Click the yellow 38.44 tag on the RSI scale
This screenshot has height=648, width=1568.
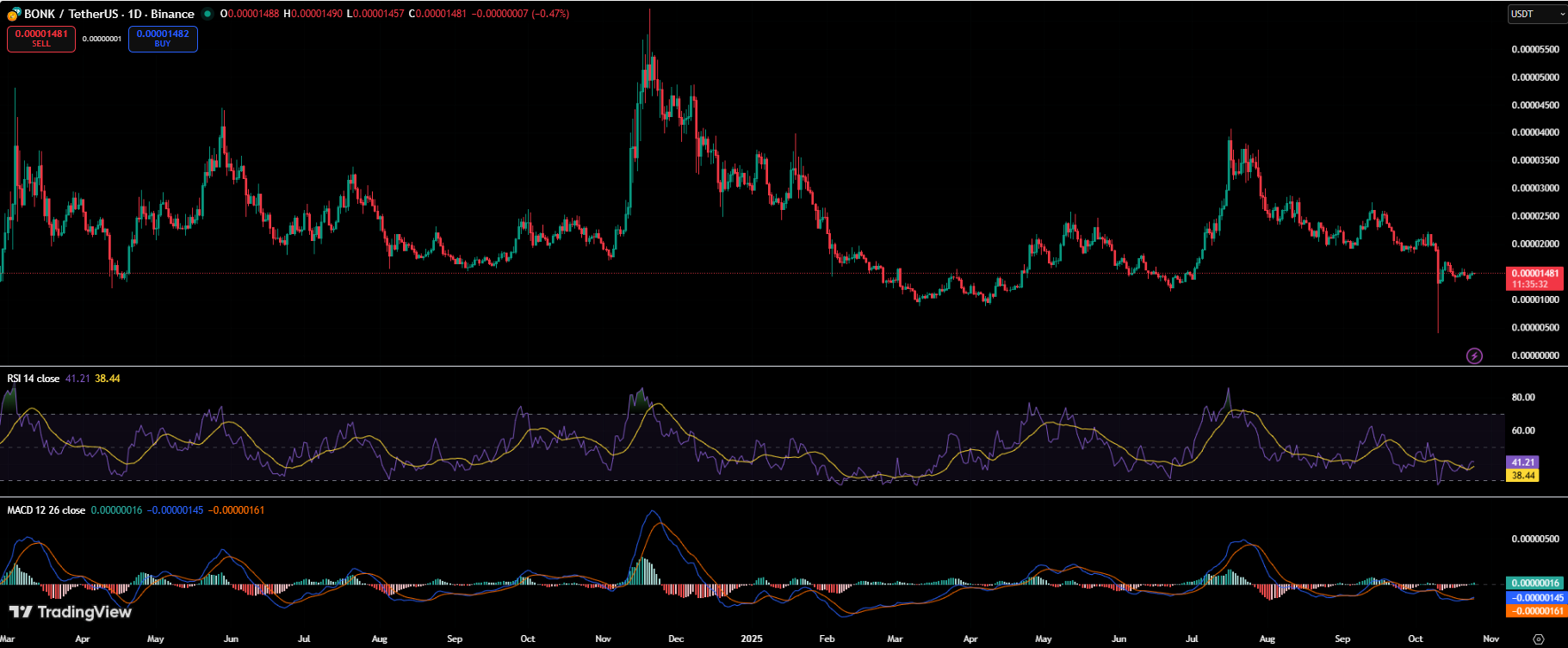(1522, 475)
